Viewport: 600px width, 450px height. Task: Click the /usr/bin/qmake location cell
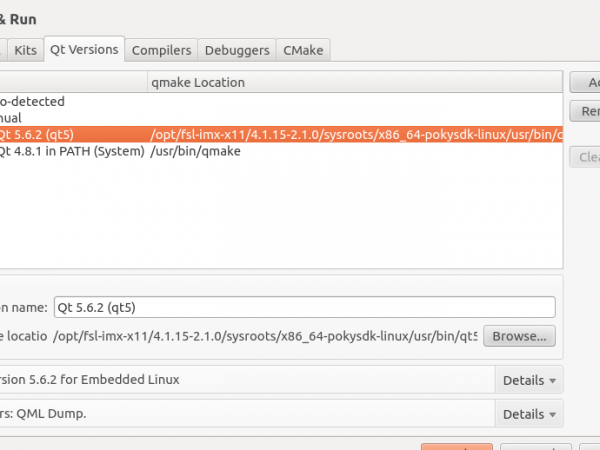pyautogui.click(x=195, y=151)
